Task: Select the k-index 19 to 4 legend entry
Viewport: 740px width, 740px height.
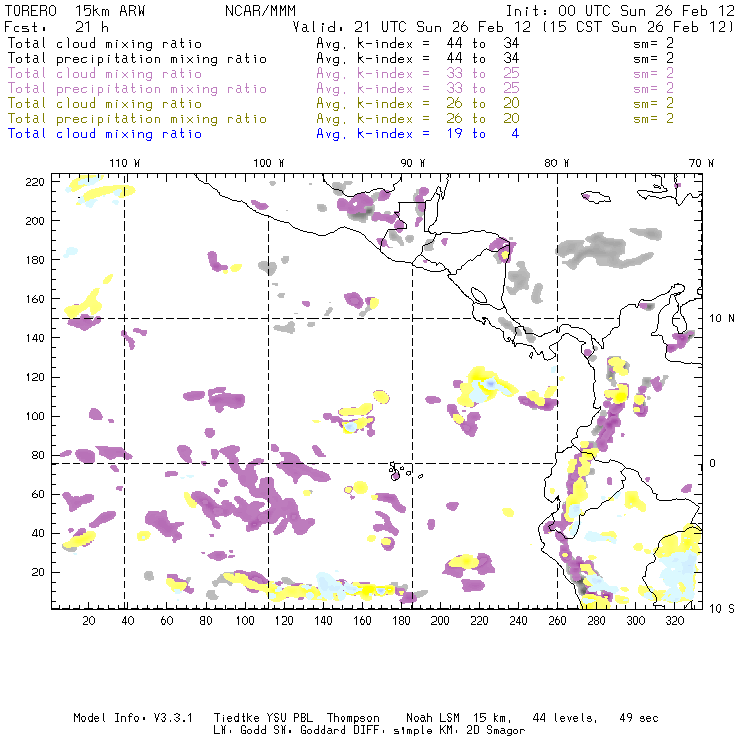Action: (x=417, y=133)
